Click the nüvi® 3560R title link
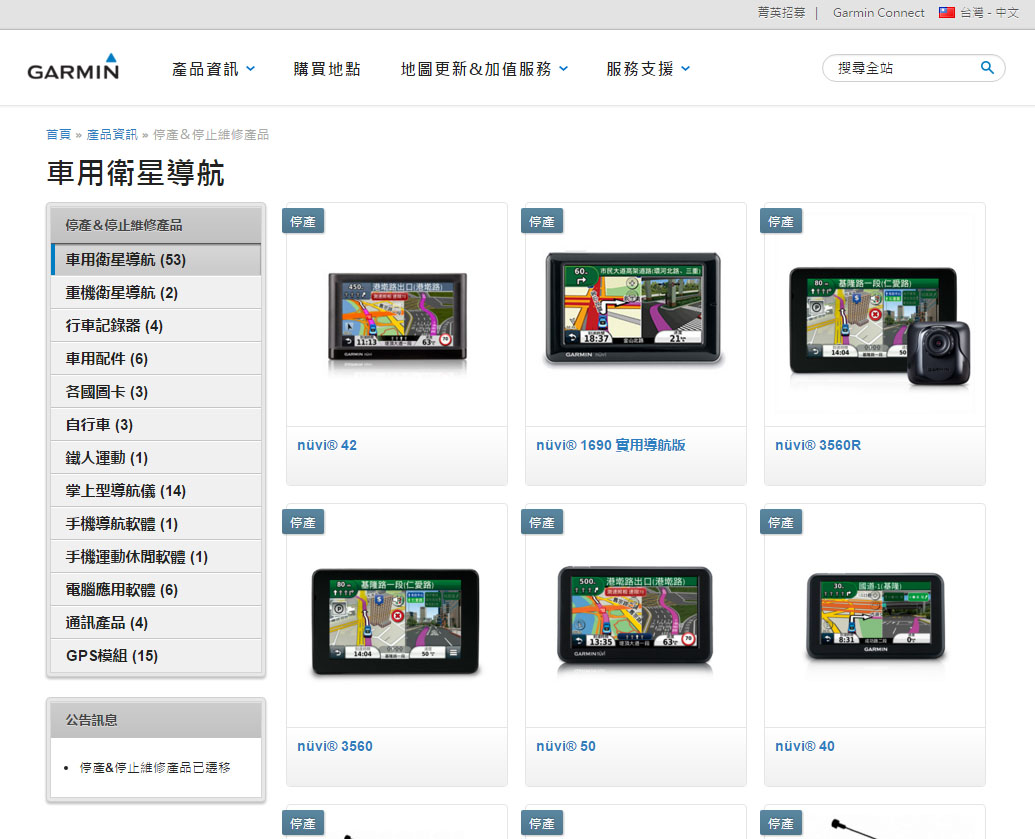This screenshot has width=1035, height=839. [x=818, y=445]
